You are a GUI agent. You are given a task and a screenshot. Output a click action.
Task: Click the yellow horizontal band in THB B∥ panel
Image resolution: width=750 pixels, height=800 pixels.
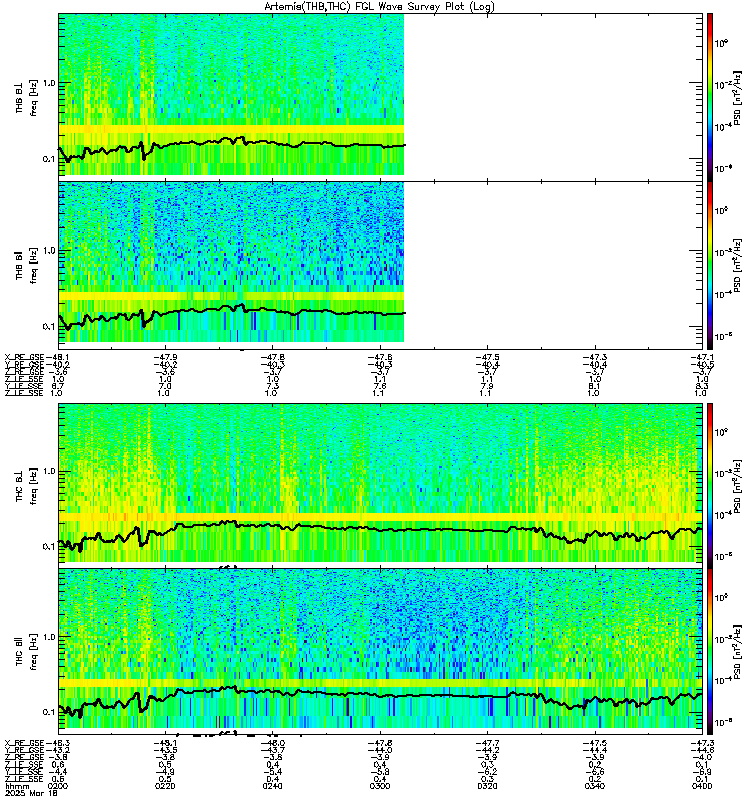pyautogui.click(x=231, y=296)
